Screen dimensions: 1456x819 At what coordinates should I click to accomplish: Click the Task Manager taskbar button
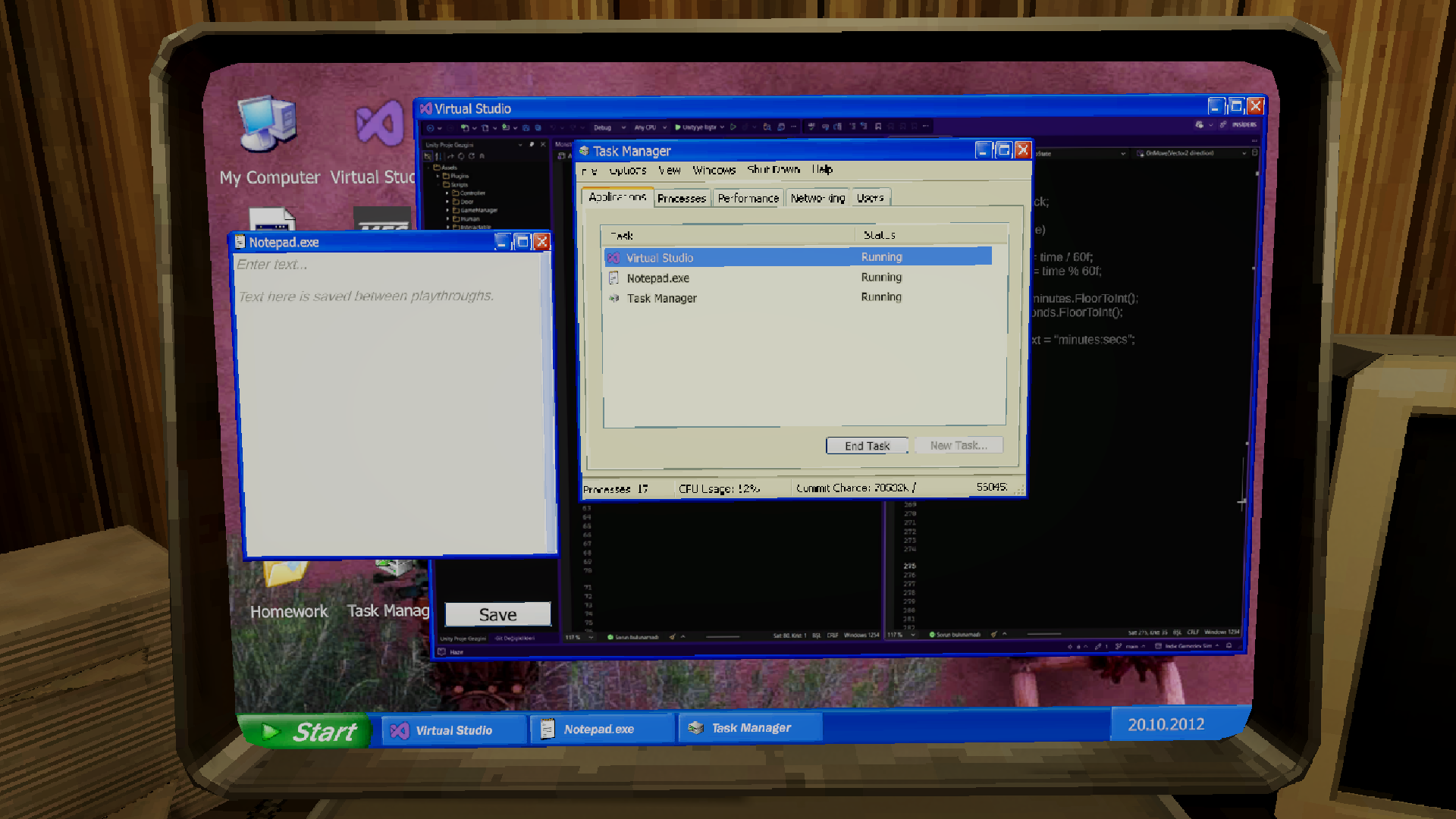[751, 728]
